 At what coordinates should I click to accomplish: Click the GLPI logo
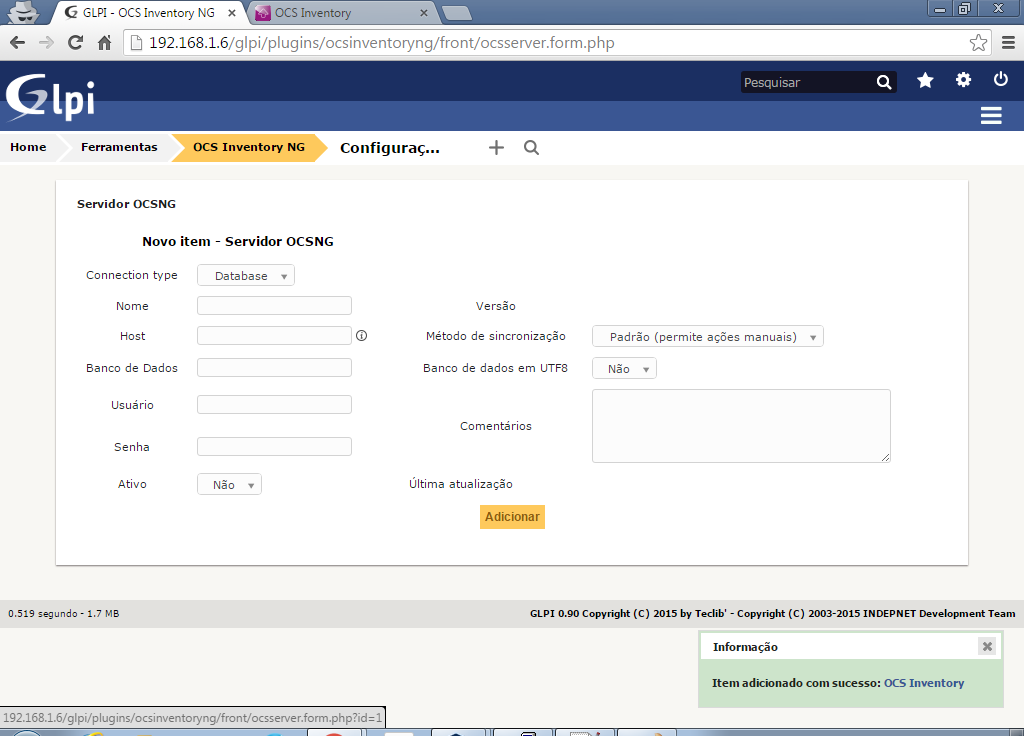pos(50,97)
